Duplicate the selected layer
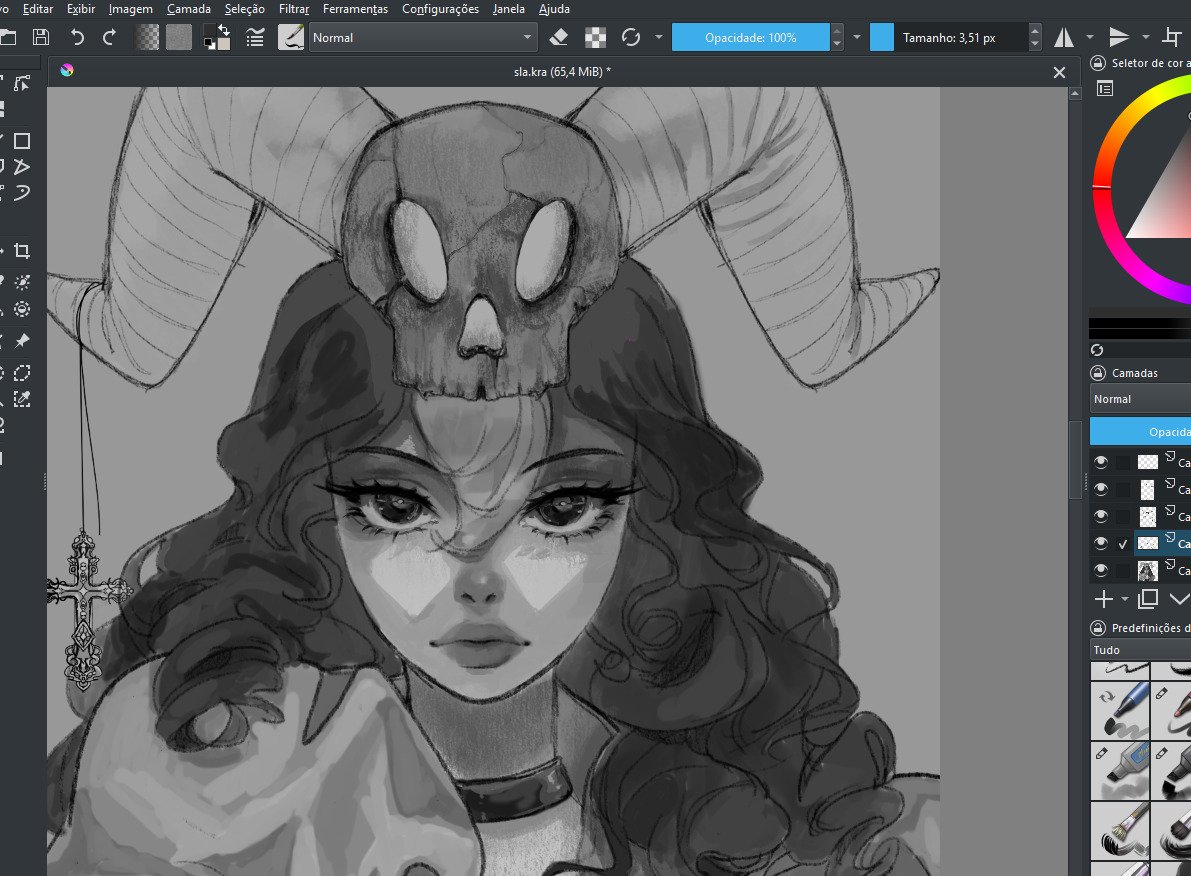 (x=1148, y=599)
